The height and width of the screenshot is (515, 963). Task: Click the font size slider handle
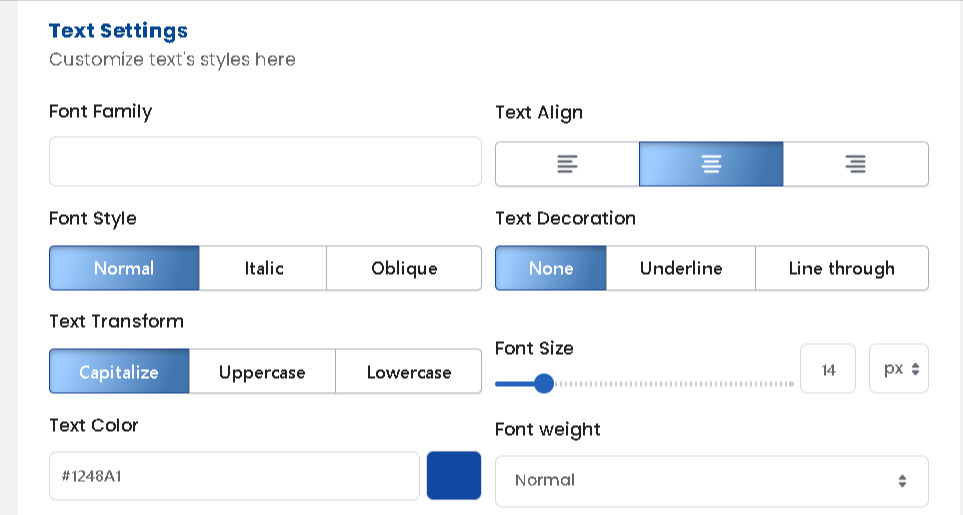(544, 384)
